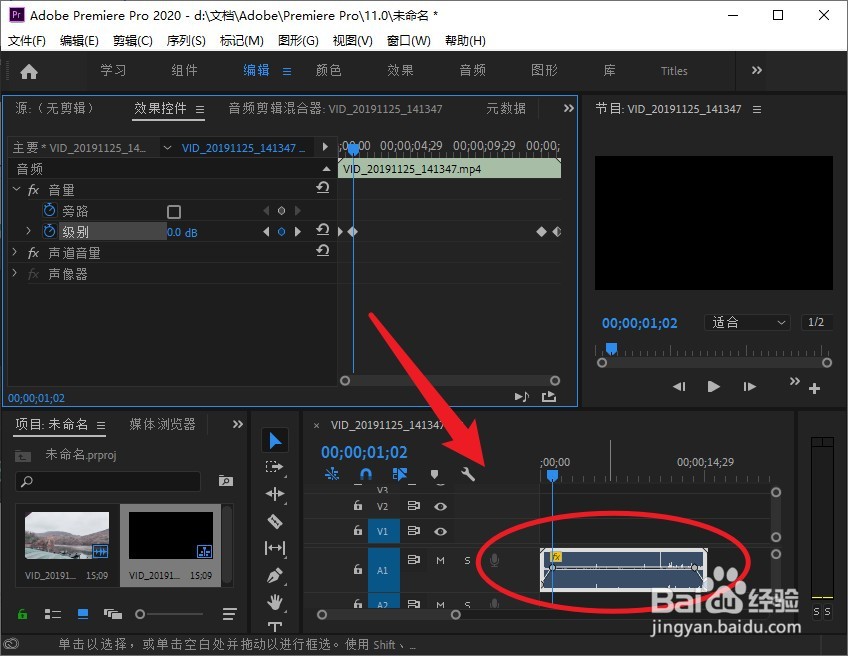
Task: Open timeline display settings wrench
Action: 468,474
